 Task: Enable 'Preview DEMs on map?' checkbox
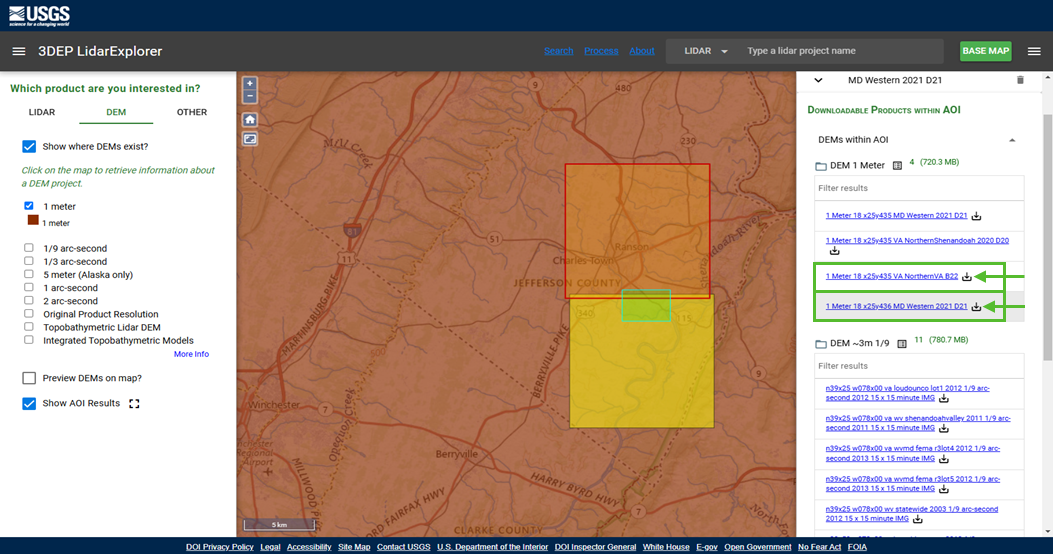pyautogui.click(x=29, y=378)
